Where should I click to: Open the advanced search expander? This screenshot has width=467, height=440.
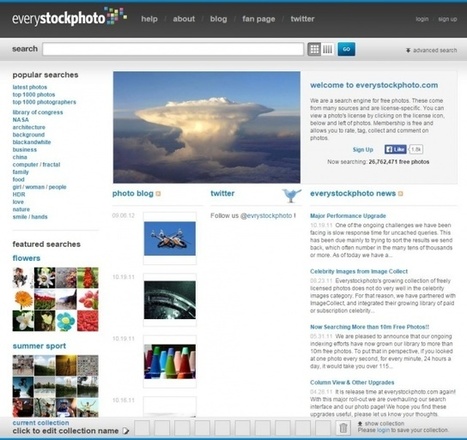431,50
